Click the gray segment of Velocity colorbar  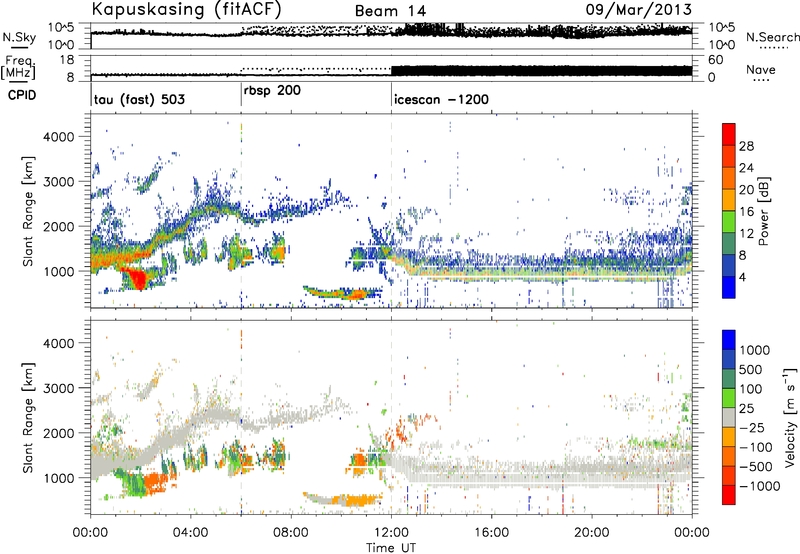click(x=729, y=417)
